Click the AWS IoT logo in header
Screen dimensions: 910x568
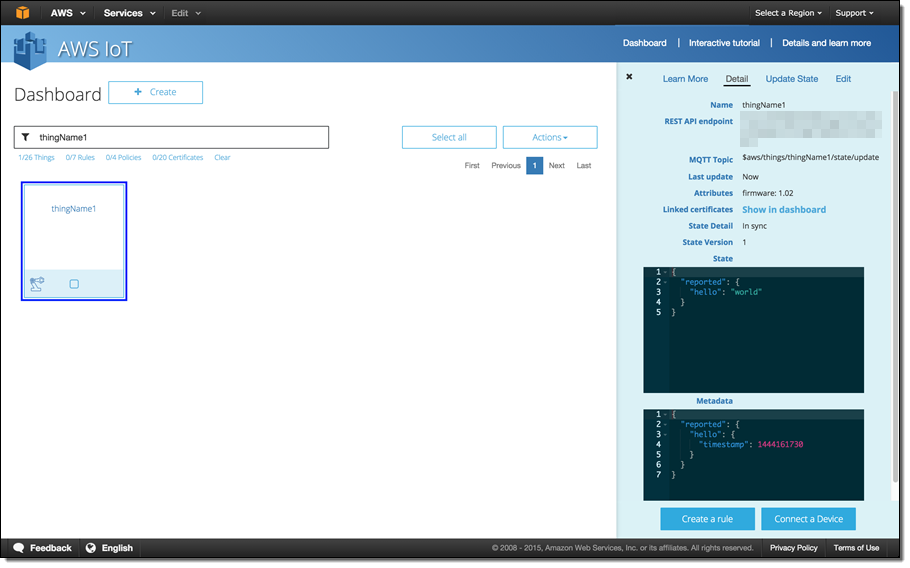[30, 49]
